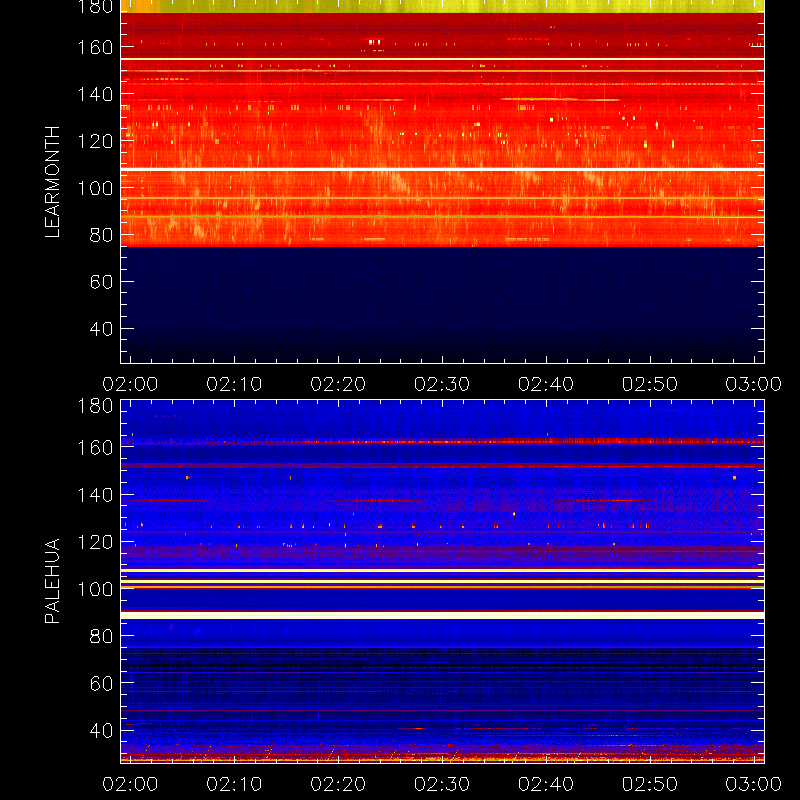This screenshot has height=800, width=800.
Task: Select Learmonth plot's 02:00 time label
Action: coord(130,384)
